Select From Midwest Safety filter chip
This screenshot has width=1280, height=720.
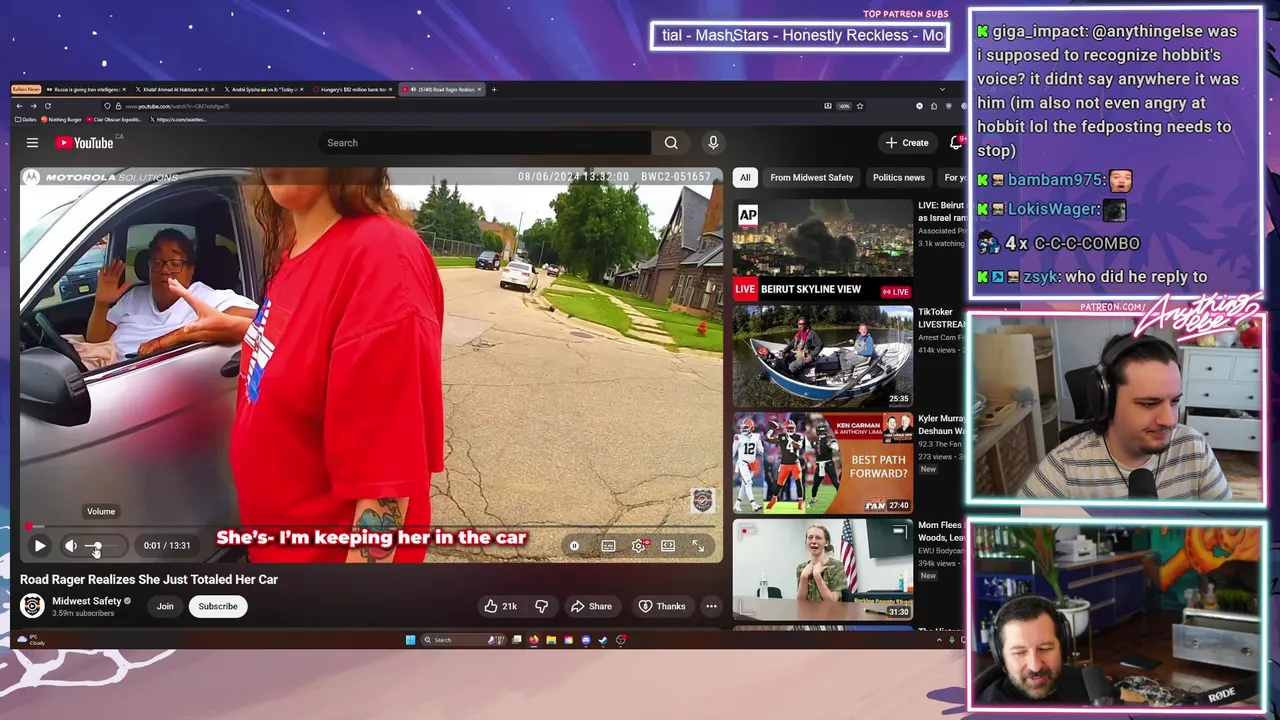(x=812, y=178)
